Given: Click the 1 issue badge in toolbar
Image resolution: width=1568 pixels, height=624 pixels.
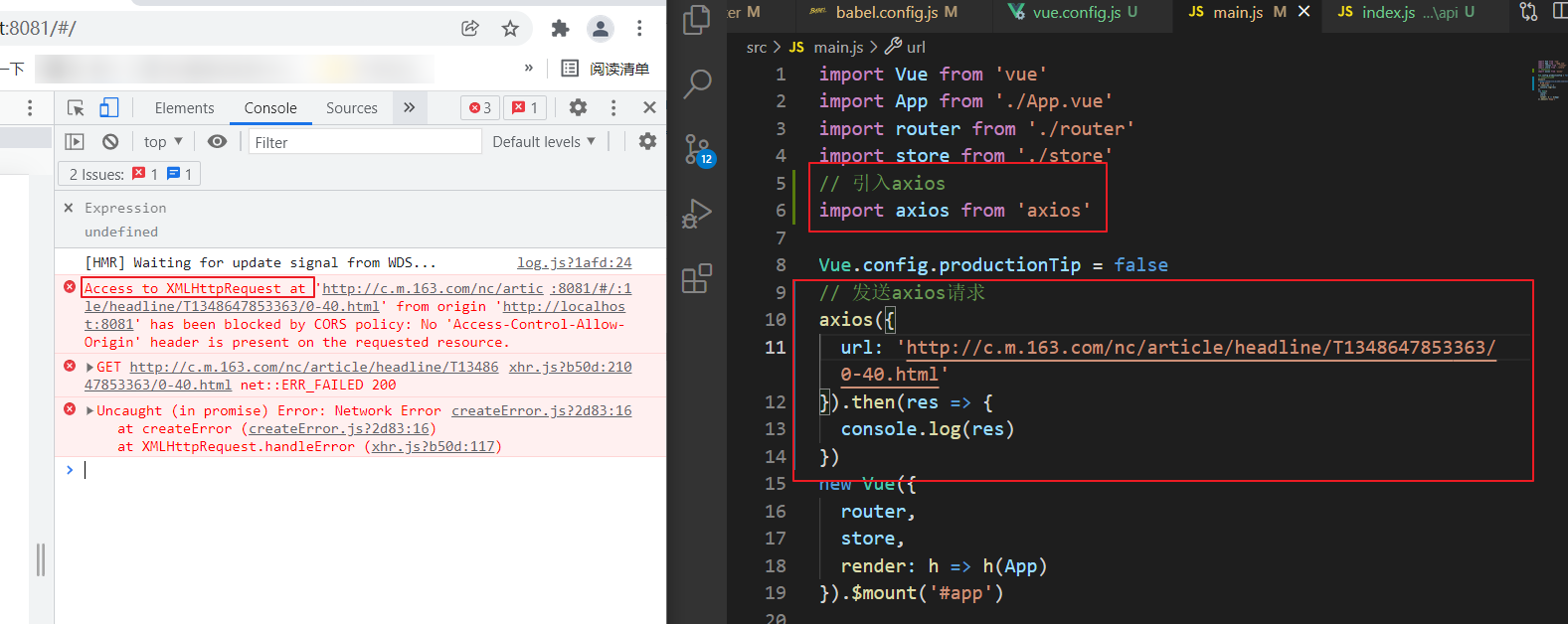Looking at the screenshot, I should [525, 107].
